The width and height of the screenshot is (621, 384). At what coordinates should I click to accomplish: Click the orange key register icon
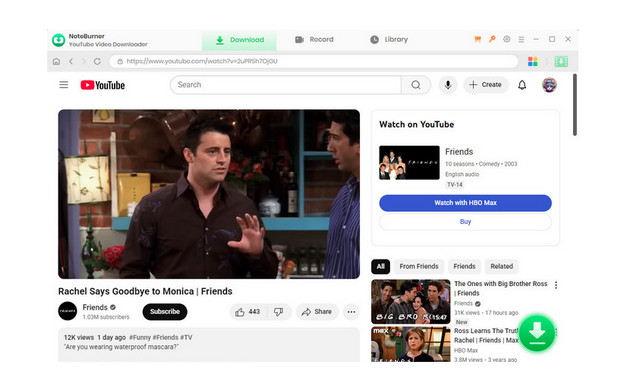coord(492,39)
